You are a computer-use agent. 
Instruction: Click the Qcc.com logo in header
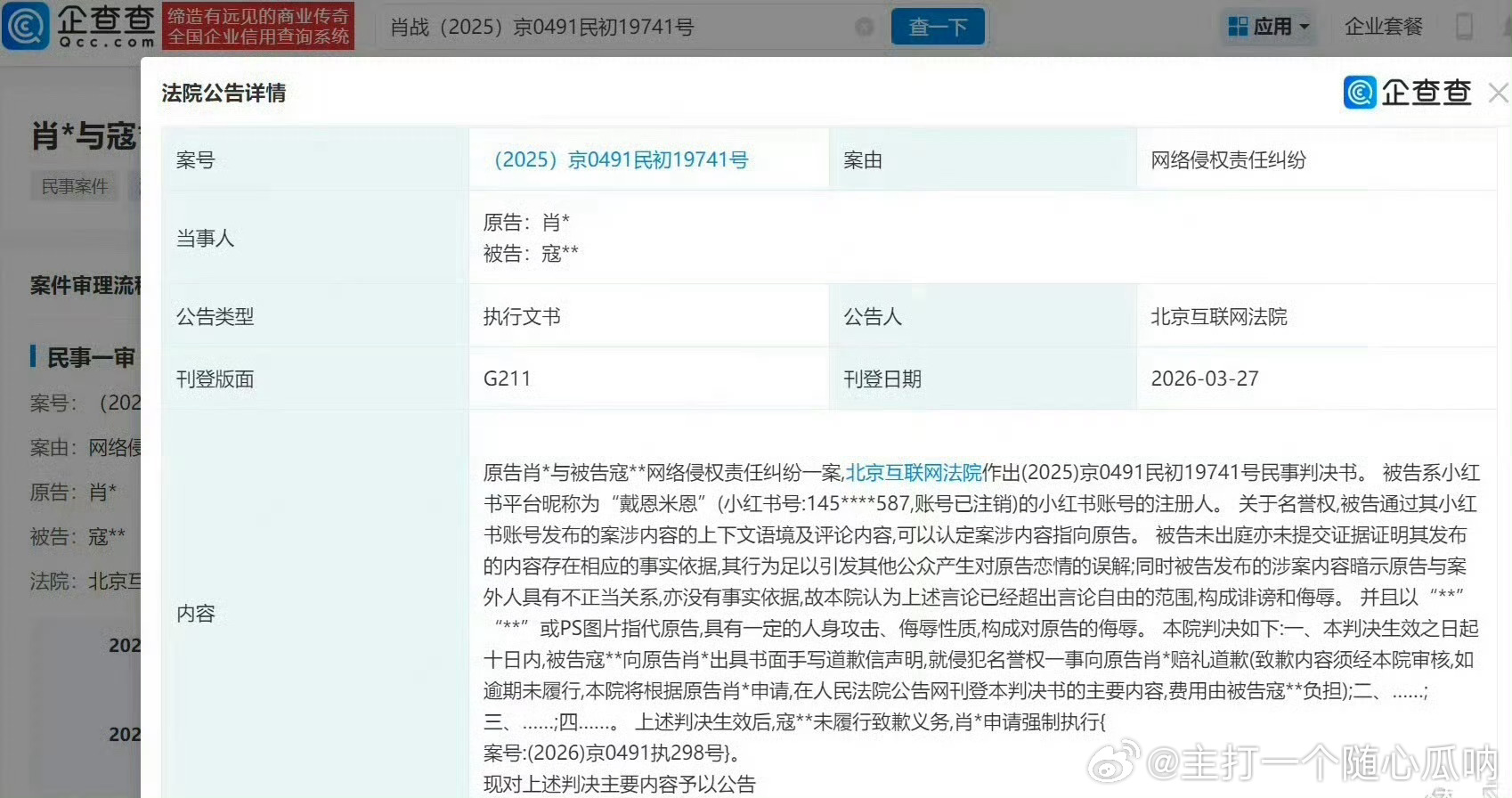click(78, 26)
